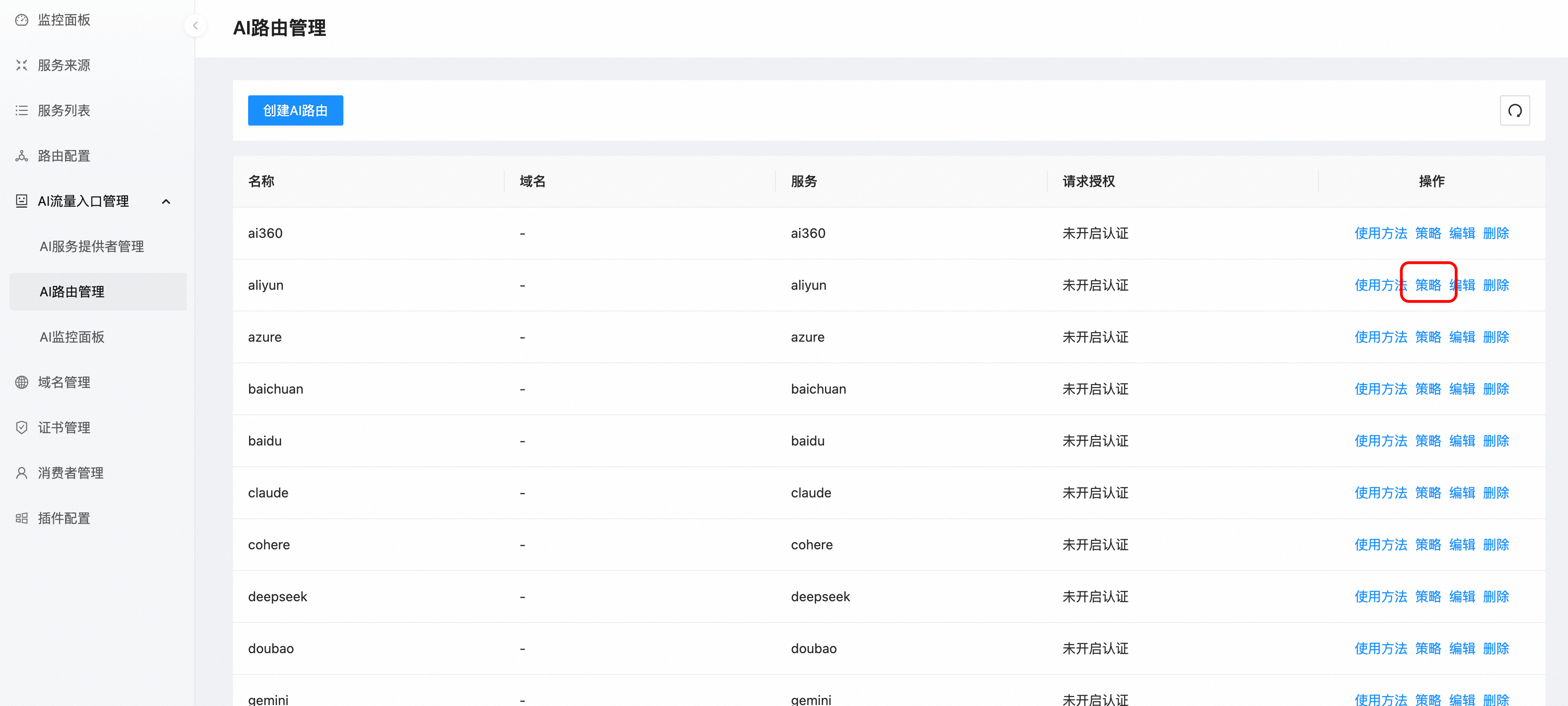Open the AI流量入口管理 menu group

pos(83,201)
